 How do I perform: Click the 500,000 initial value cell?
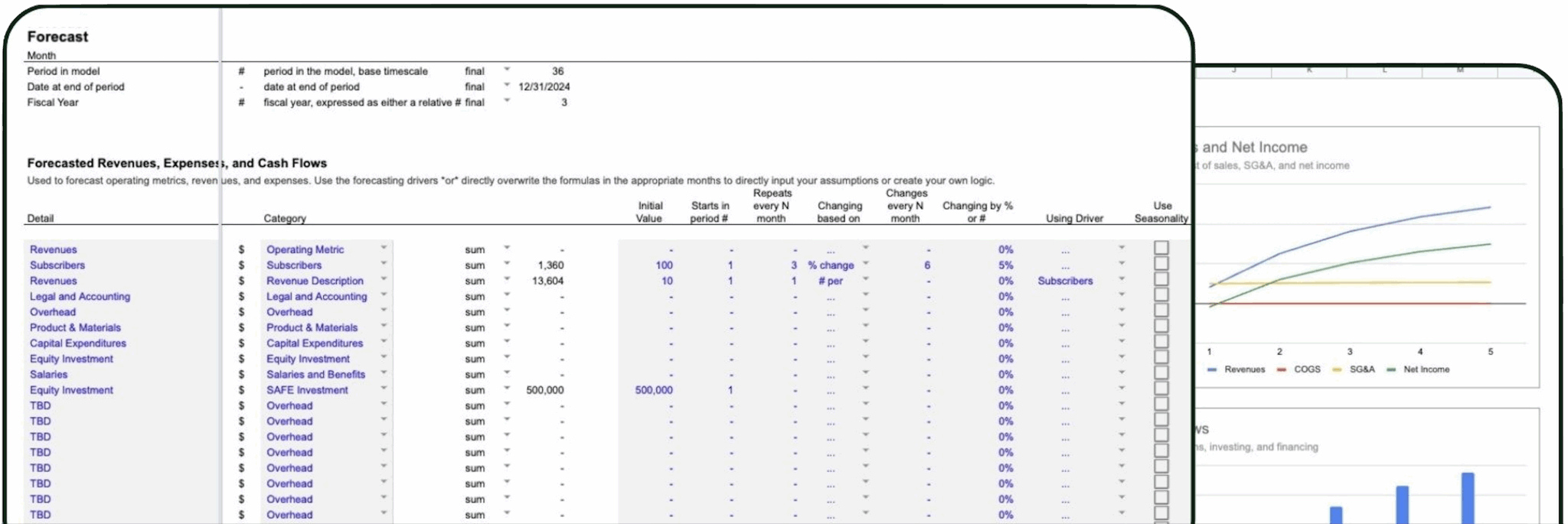click(x=653, y=390)
